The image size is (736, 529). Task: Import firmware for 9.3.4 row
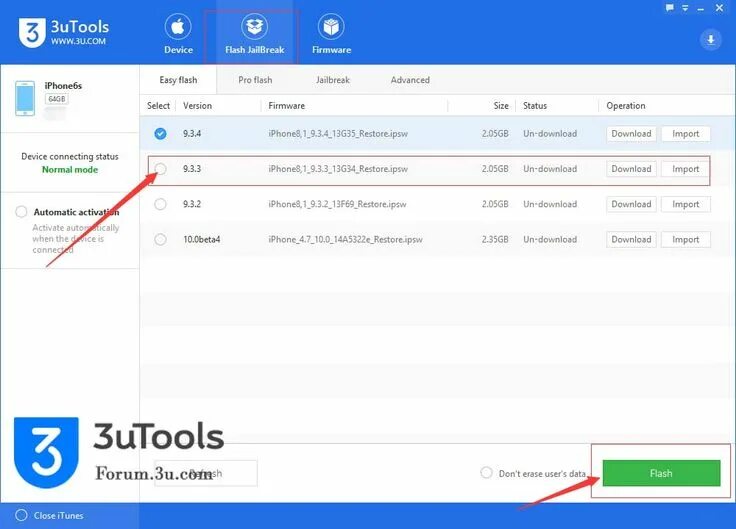pyautogui.click(x=685, y=134)
